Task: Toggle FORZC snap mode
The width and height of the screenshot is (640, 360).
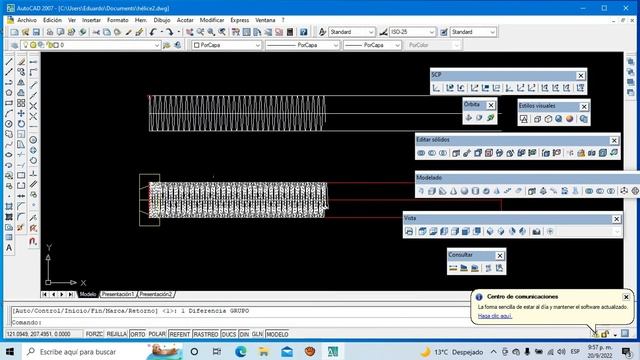Action: tap(94, 334)
